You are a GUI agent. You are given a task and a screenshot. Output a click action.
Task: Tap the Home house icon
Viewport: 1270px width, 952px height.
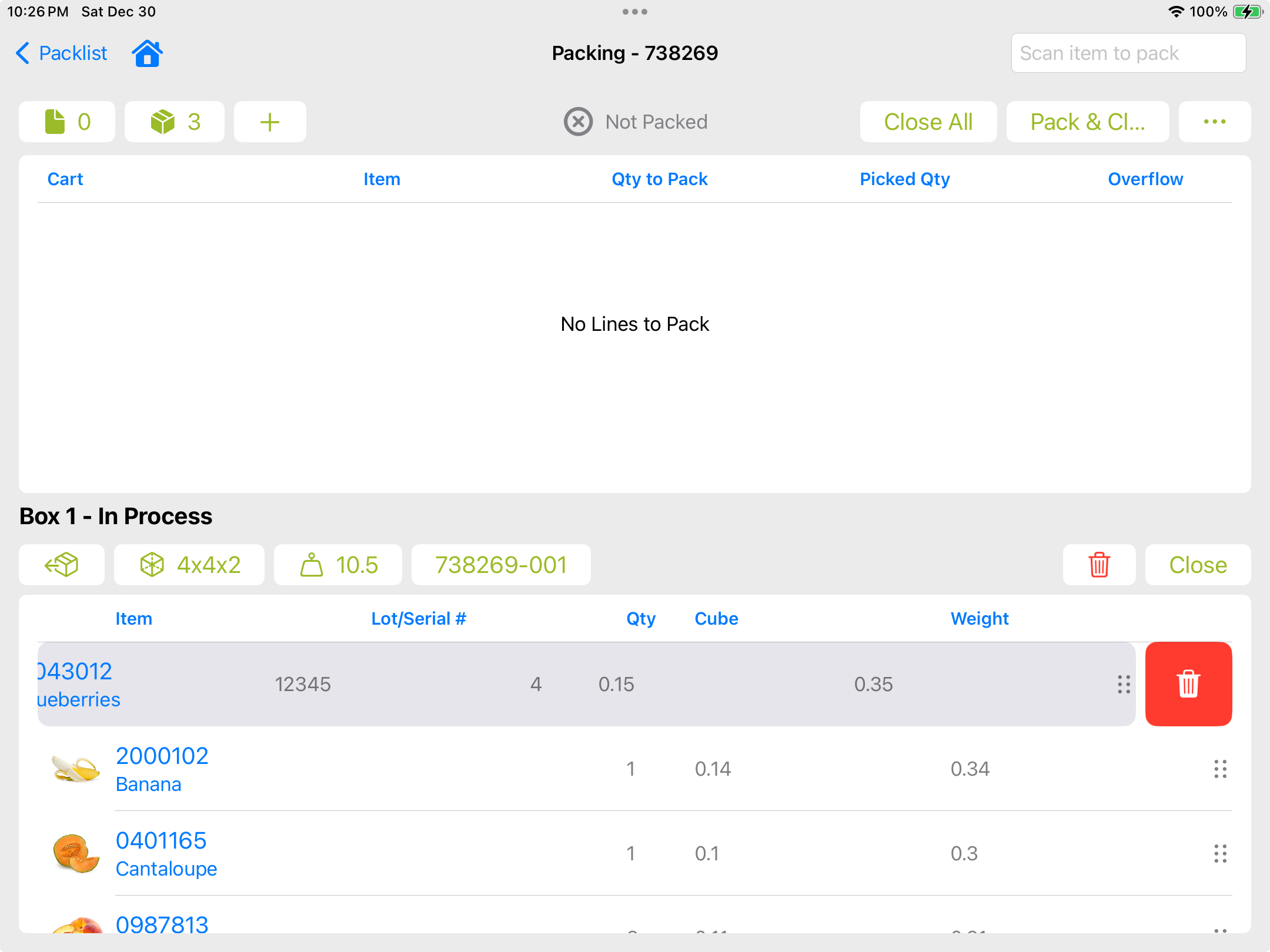click(147, 53)
